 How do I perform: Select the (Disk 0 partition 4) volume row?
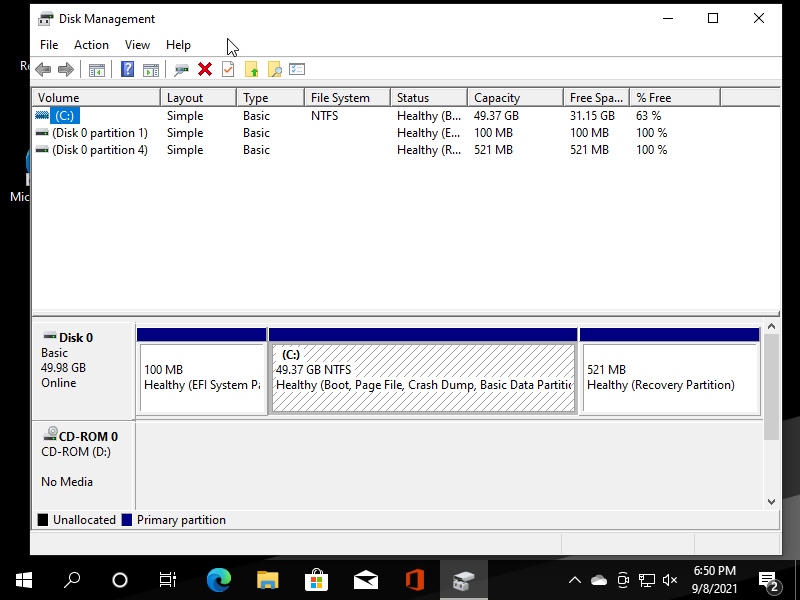tap(99, 150)
